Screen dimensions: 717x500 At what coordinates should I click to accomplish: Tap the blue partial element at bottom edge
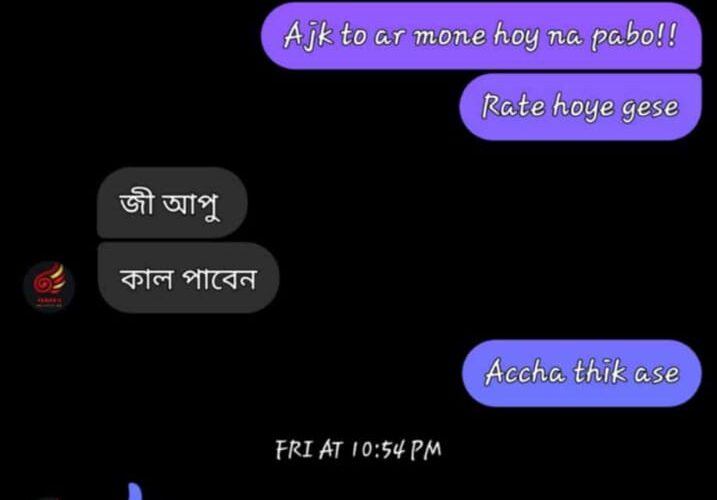click(x=134, y=491)
